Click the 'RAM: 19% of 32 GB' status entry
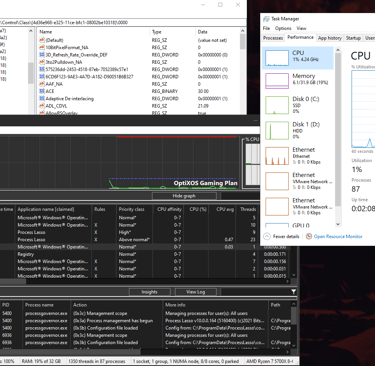Image resolution: width=375 pixels, height=366 pixels. [41, 361]
